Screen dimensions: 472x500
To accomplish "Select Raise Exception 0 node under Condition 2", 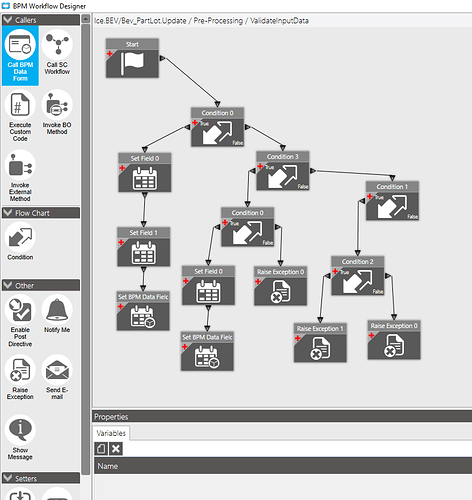I will [x=394, y=340].
